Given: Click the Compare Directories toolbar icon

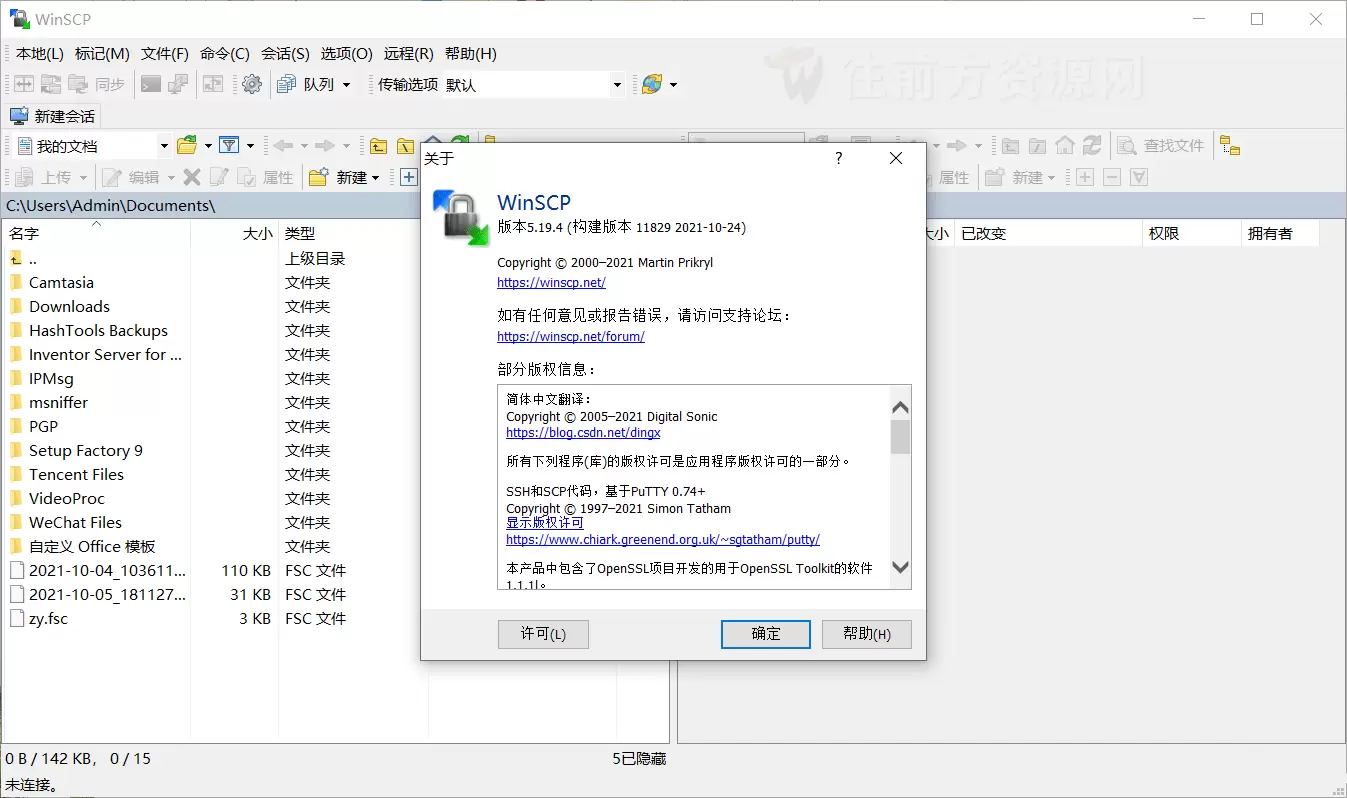Looking at the screenshot, I should [x=23, y=85].
